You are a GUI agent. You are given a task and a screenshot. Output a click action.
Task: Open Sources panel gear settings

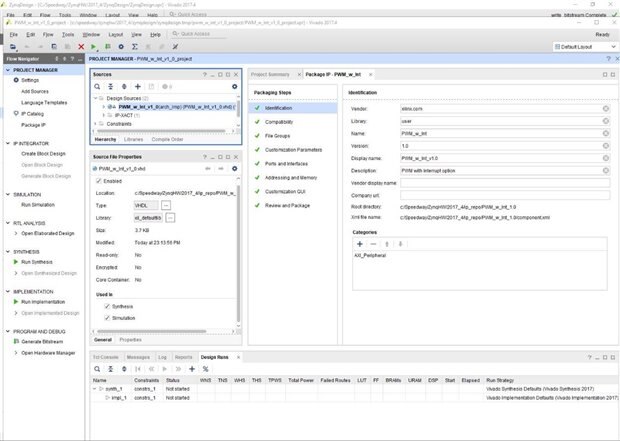[234, 86]
